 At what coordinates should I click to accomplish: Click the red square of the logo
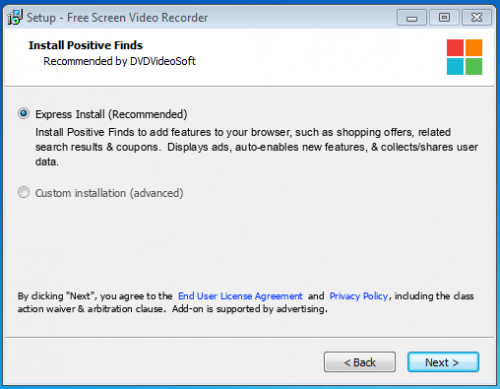pyautogui.click(x=455, y=48)
